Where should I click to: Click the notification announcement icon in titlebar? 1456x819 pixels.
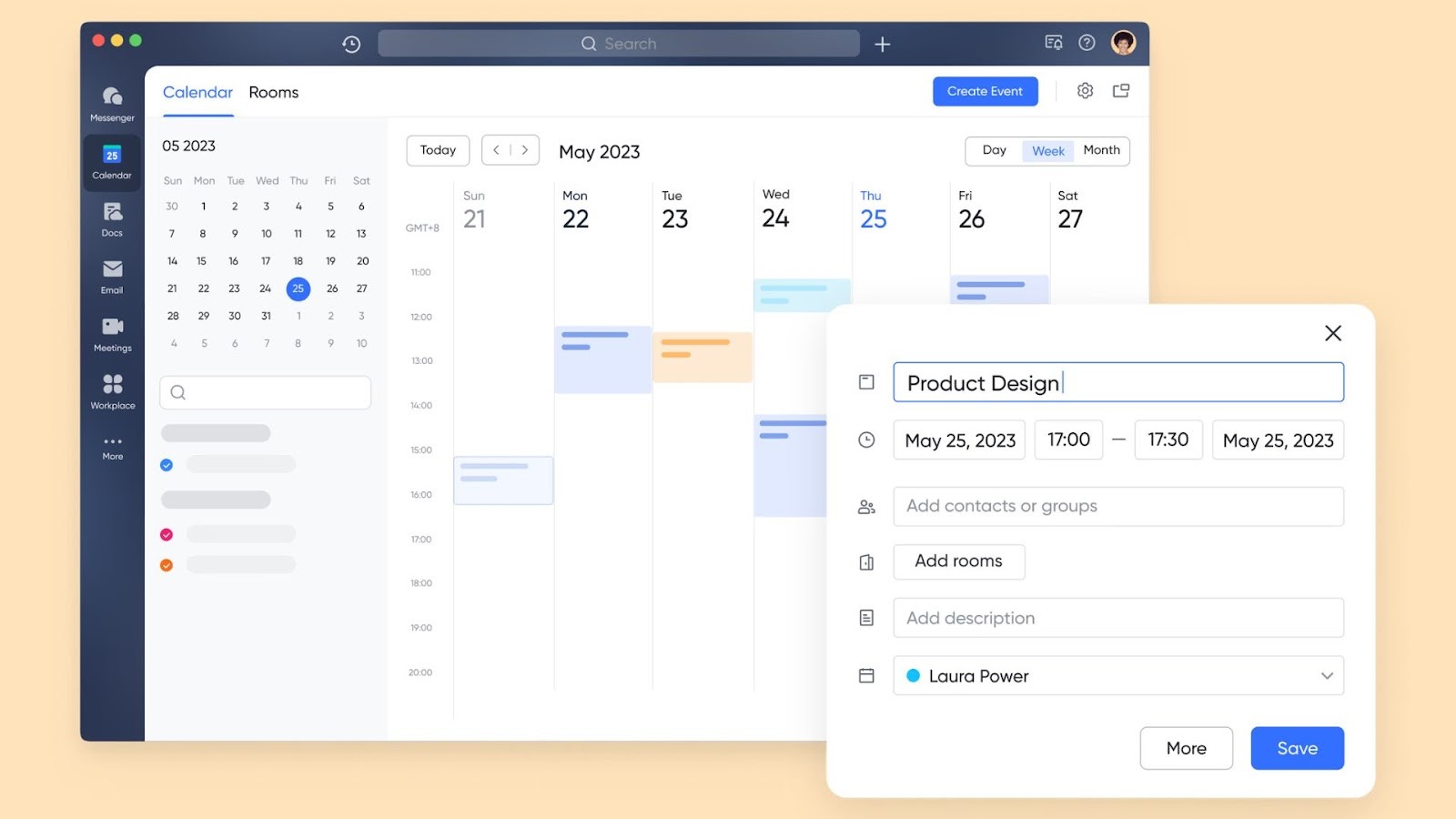(1053, 43)
